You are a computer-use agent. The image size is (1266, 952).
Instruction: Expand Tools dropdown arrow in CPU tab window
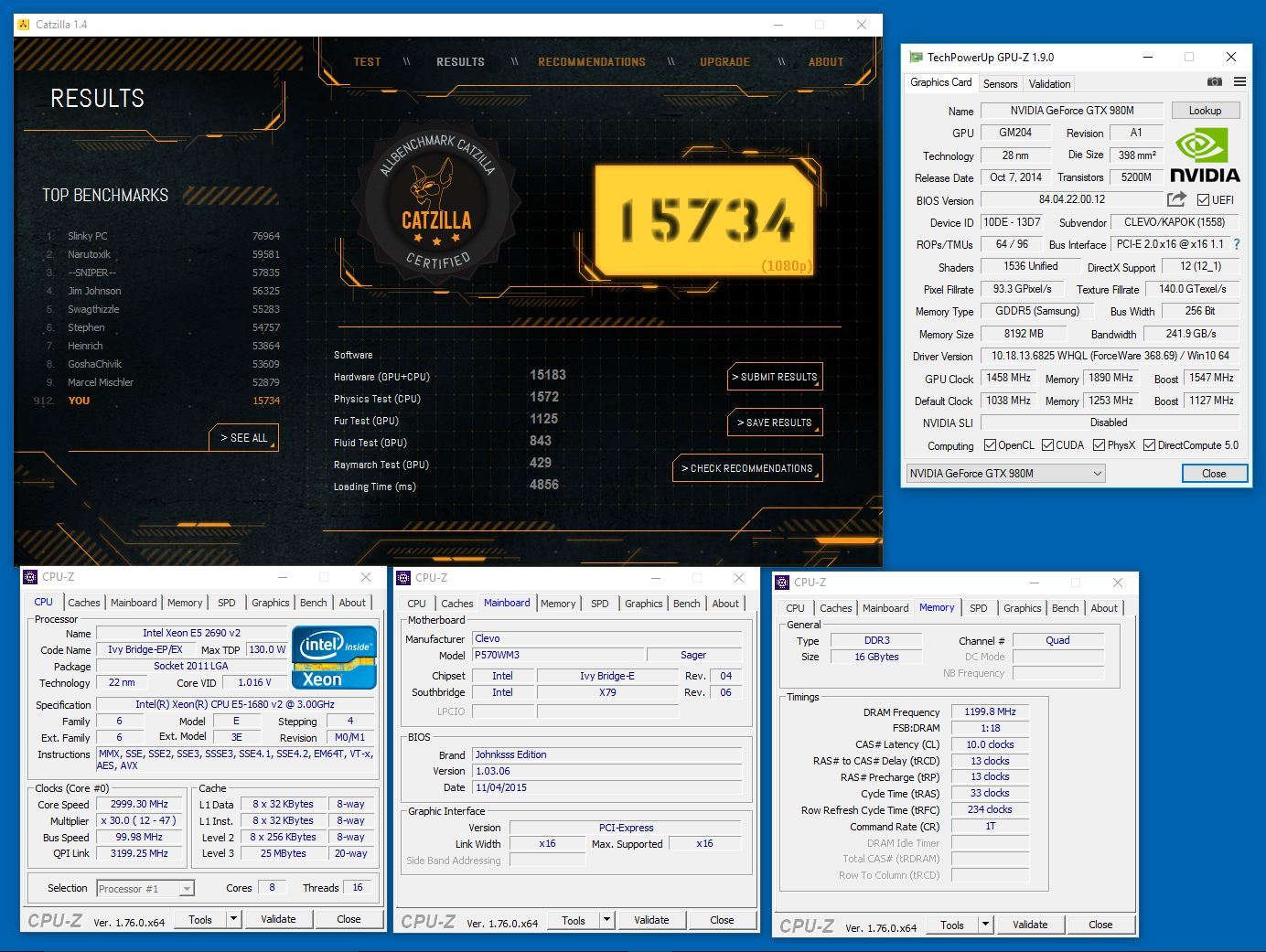tap(233, 919)
